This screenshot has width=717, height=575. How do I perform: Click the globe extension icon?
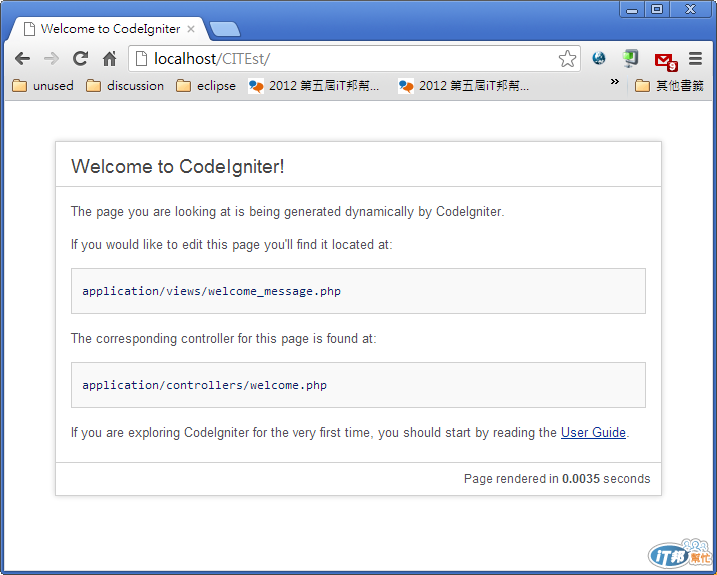(599, 59)
